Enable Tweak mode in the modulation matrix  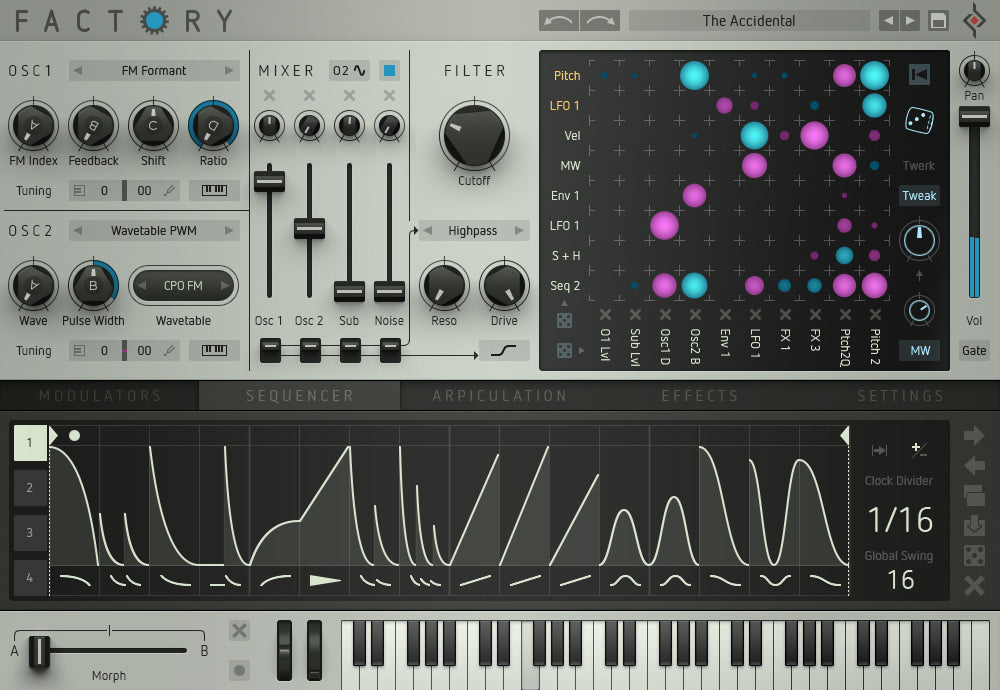tap(919, 195)
